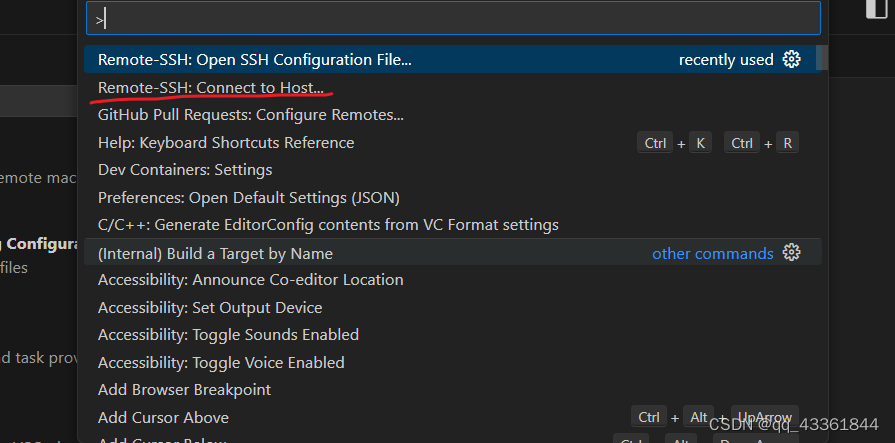The image size is (895, 443).
Task: Click the command palette input field
Action: 453,18
